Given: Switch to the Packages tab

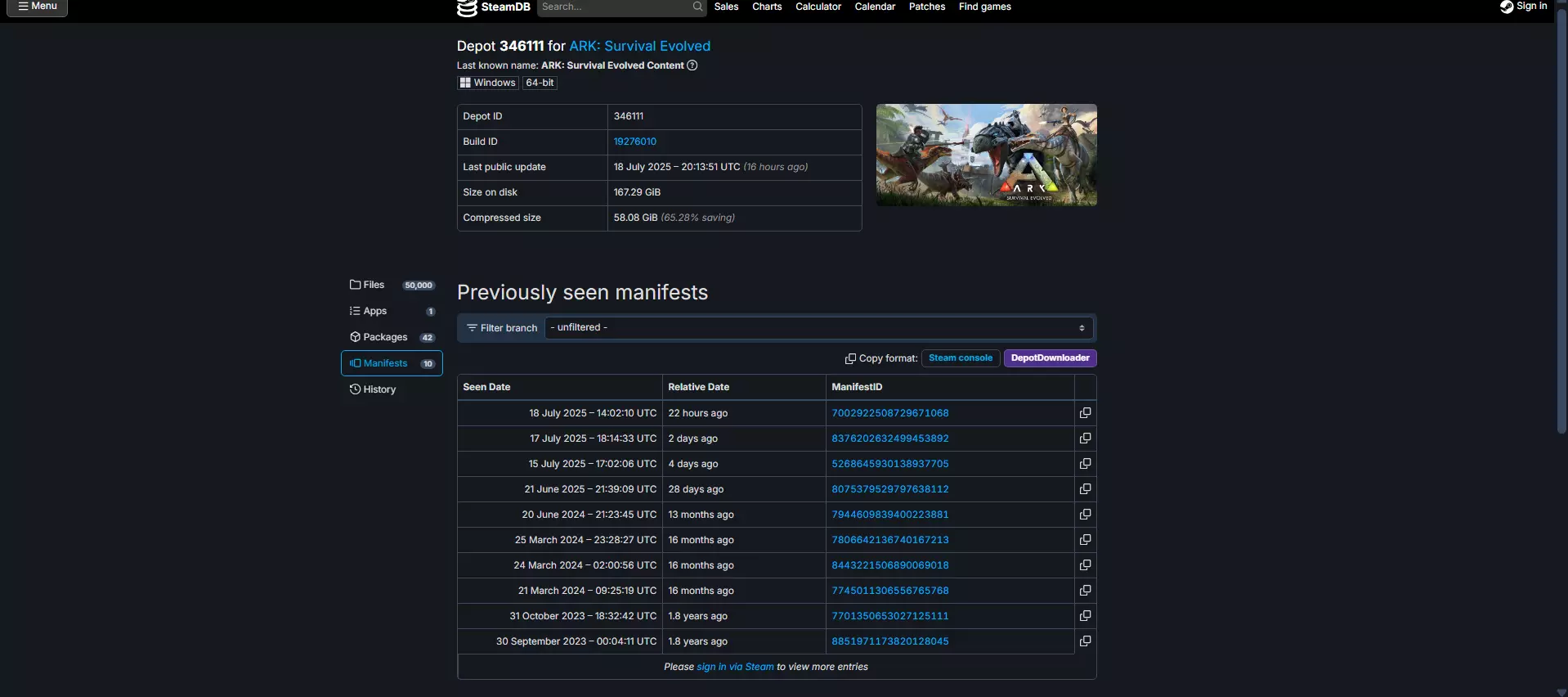Looking at the screenshot, I should pyautogui.click(x=392, y=337).
